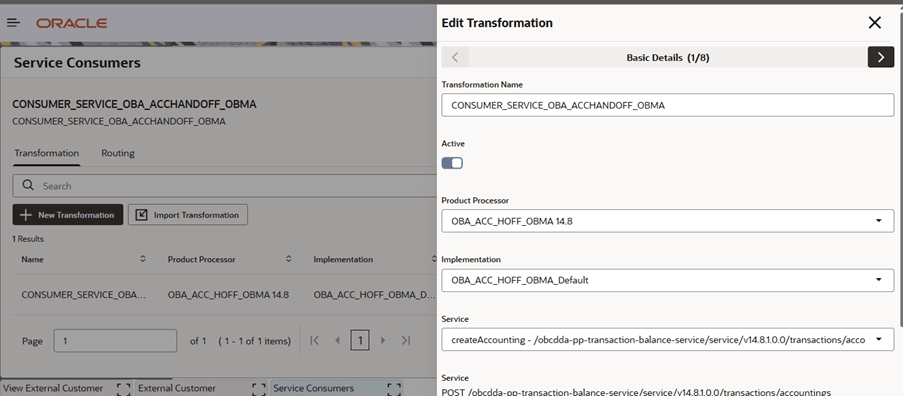The height and width of the screenshot is (396, 903).
Task: Click the Page number input field
Action: pyautogui.click(x=115, y=341)
